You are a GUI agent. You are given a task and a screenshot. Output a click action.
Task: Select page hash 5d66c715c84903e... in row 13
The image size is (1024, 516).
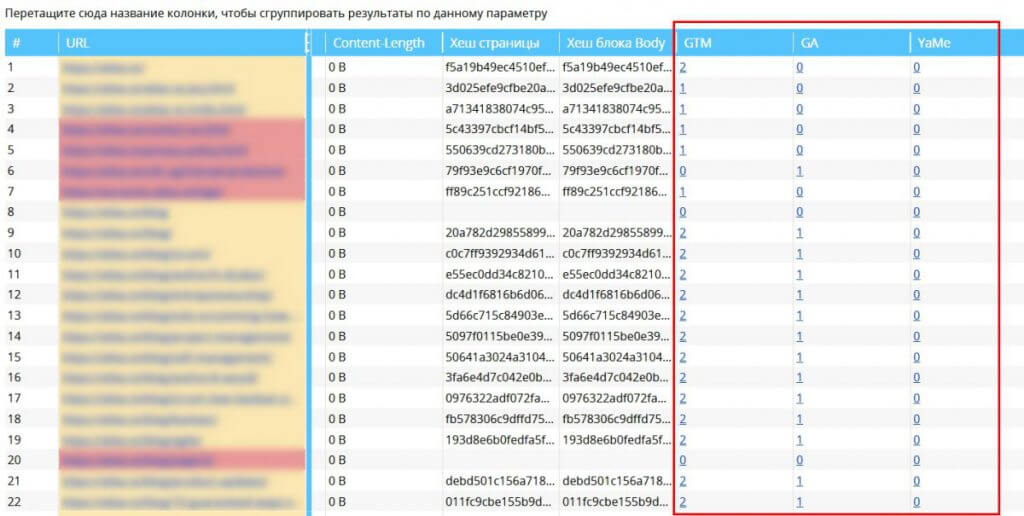tap(499, 315)
